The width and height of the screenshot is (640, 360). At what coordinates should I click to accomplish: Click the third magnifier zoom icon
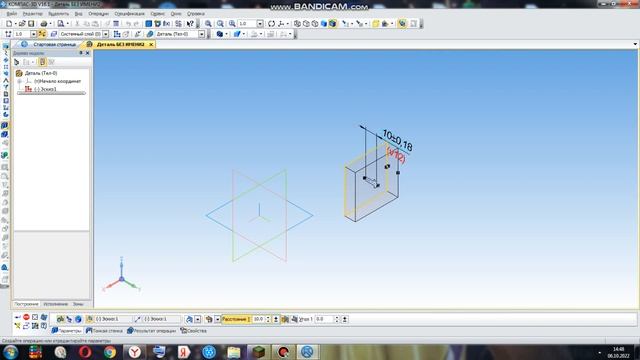pyautogui.click(x=232, y=24)
